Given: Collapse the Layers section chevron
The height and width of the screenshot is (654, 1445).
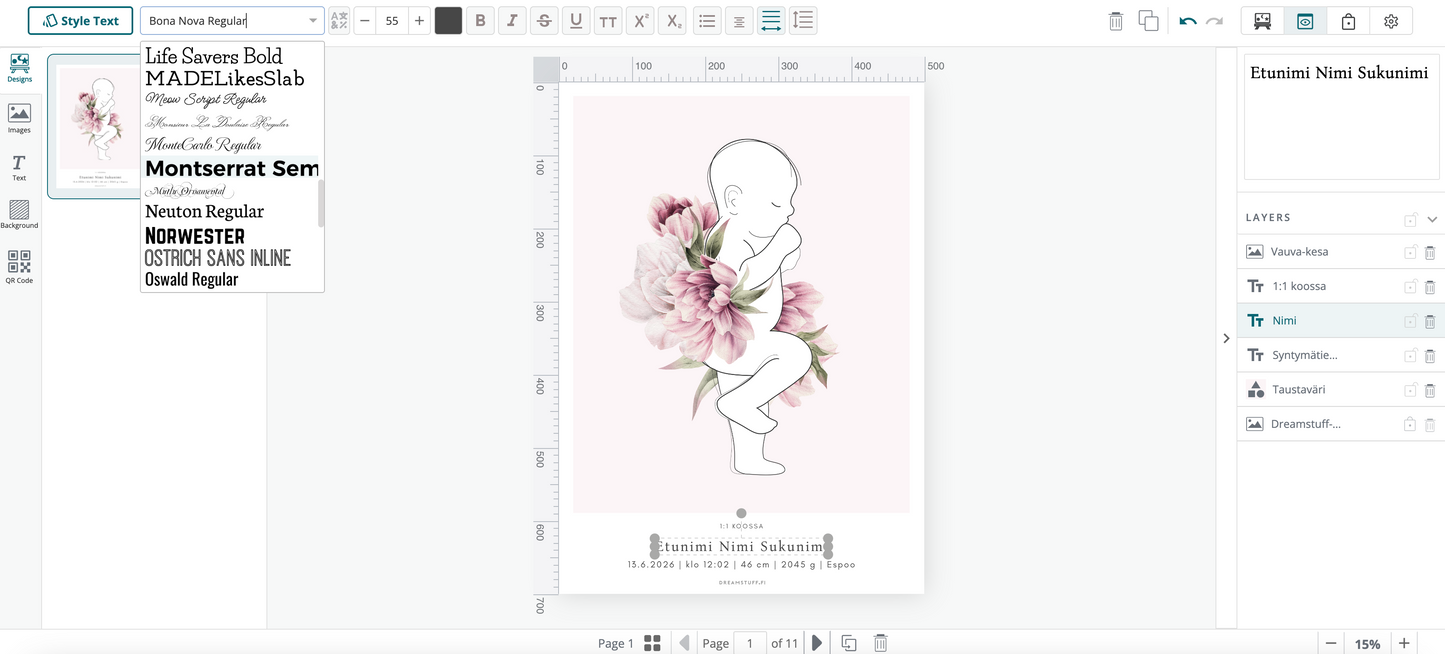Looking at the screenshot, I should (x=1432, y=219).
